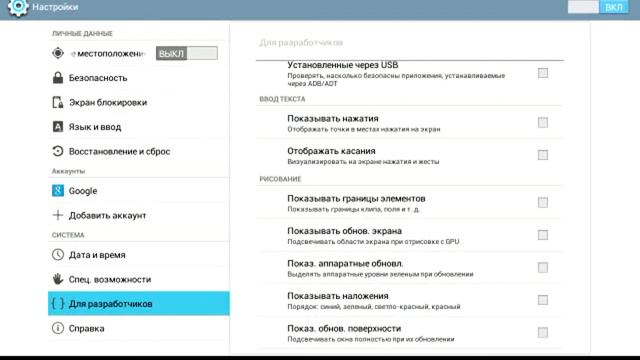This screenshot has height=360, width=640.
Task: Open the Безопасность settings section
Action: coord(139,78)
